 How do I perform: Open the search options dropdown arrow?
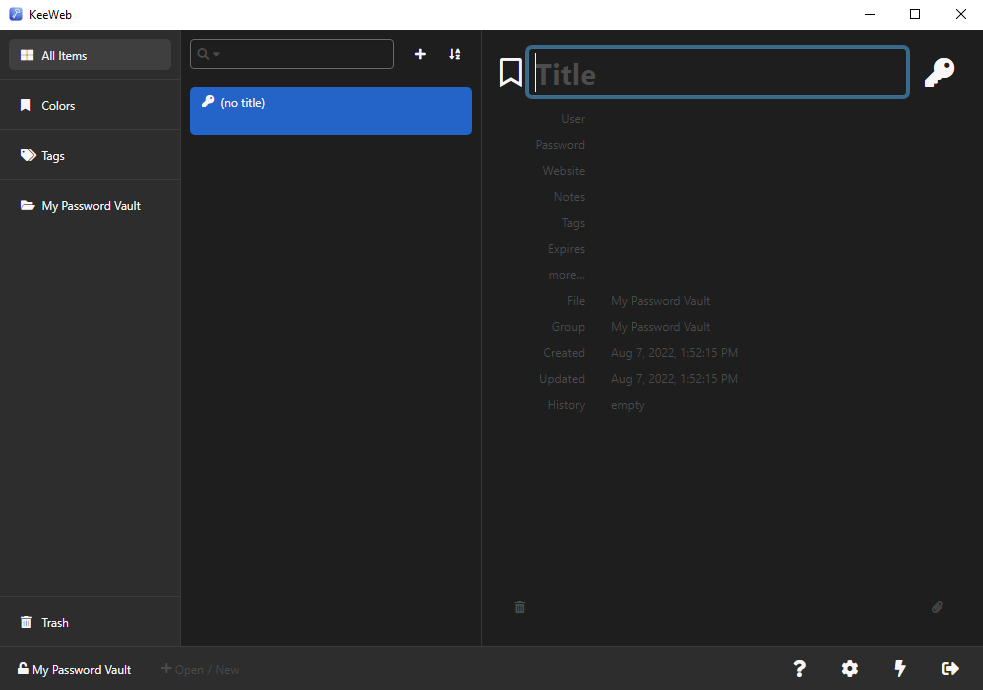(x=215, y=54)
